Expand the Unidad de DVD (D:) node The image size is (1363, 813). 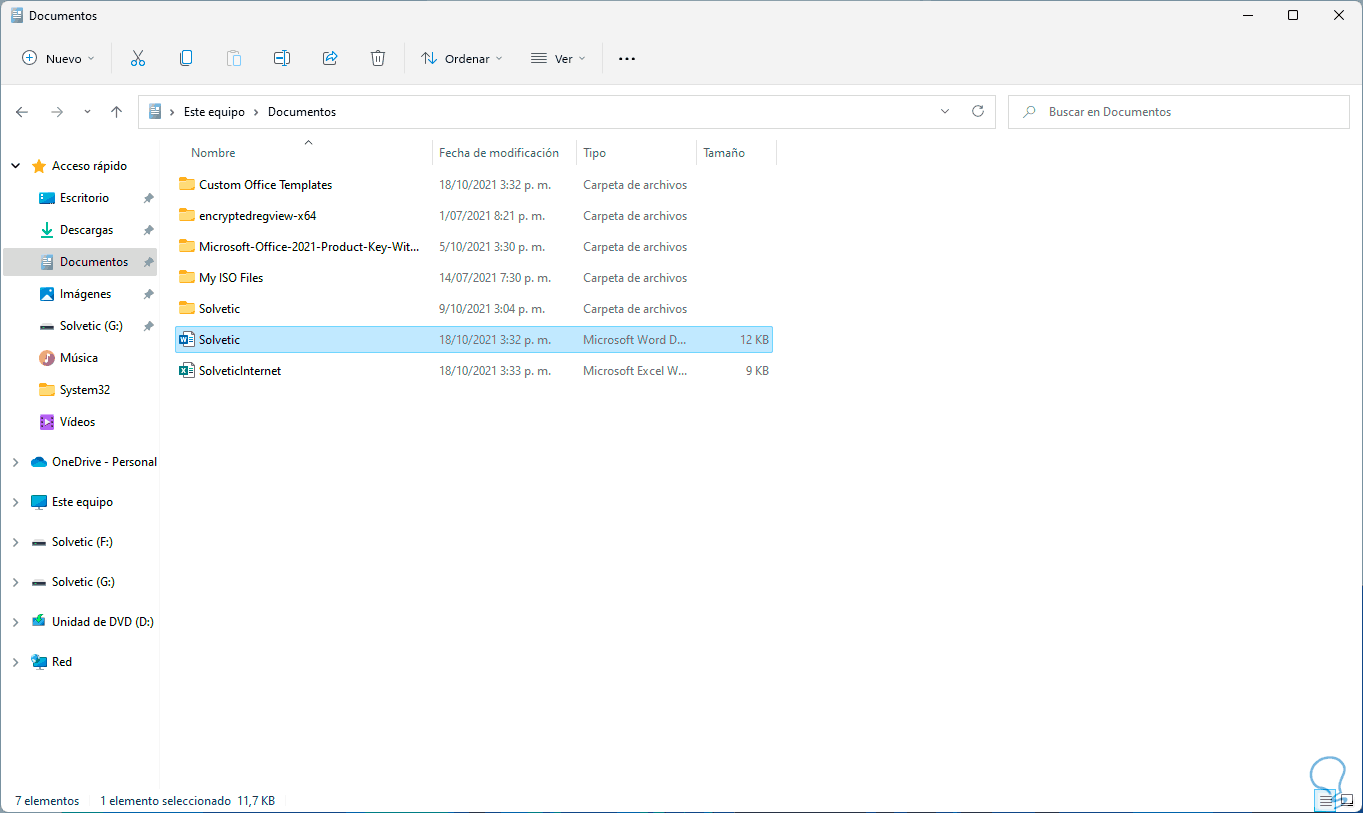pos(15,622)
